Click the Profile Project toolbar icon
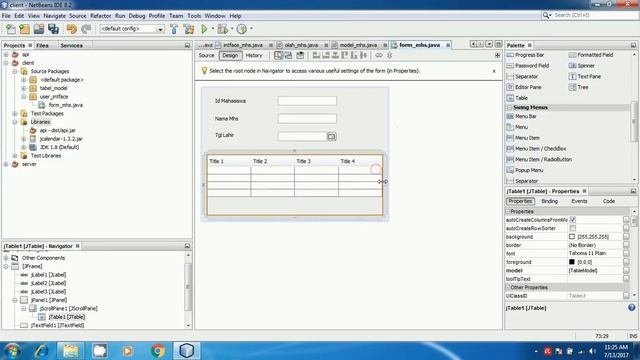Image resolution: width=640 pixels, height=360 pixels. [x=242, y=29]
